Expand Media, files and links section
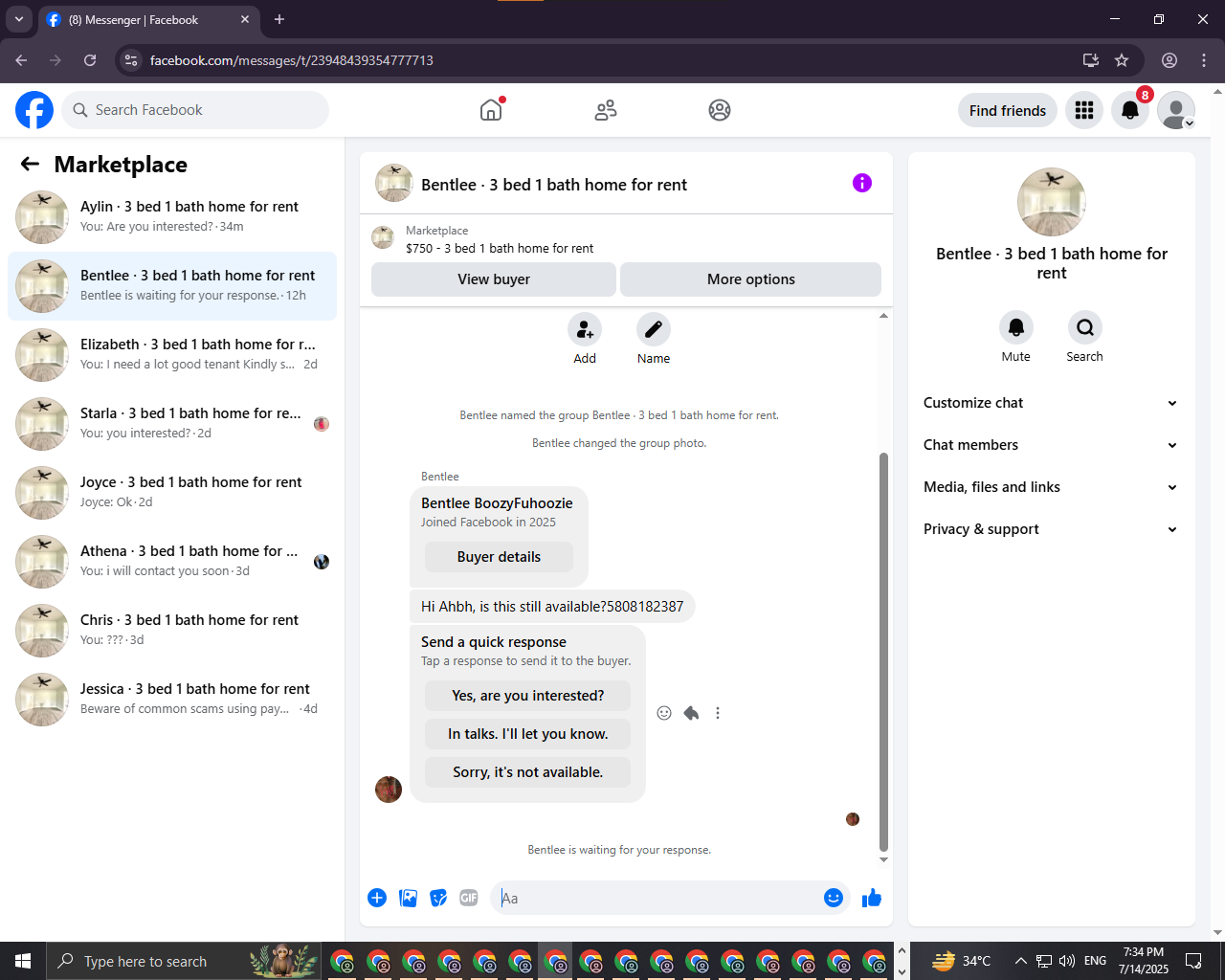 [1051, 487]
